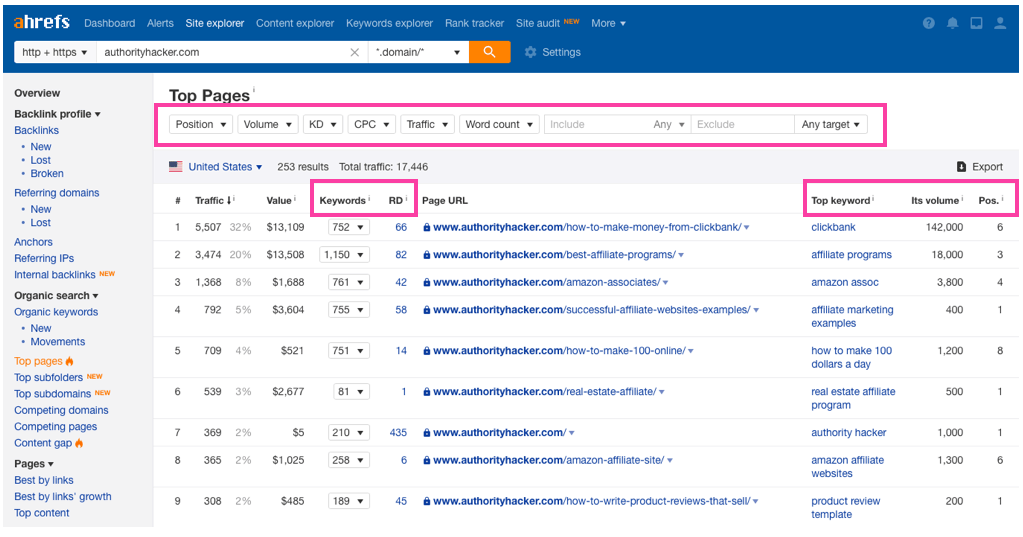Open the Dashboard menu item

tap(110, 23)
